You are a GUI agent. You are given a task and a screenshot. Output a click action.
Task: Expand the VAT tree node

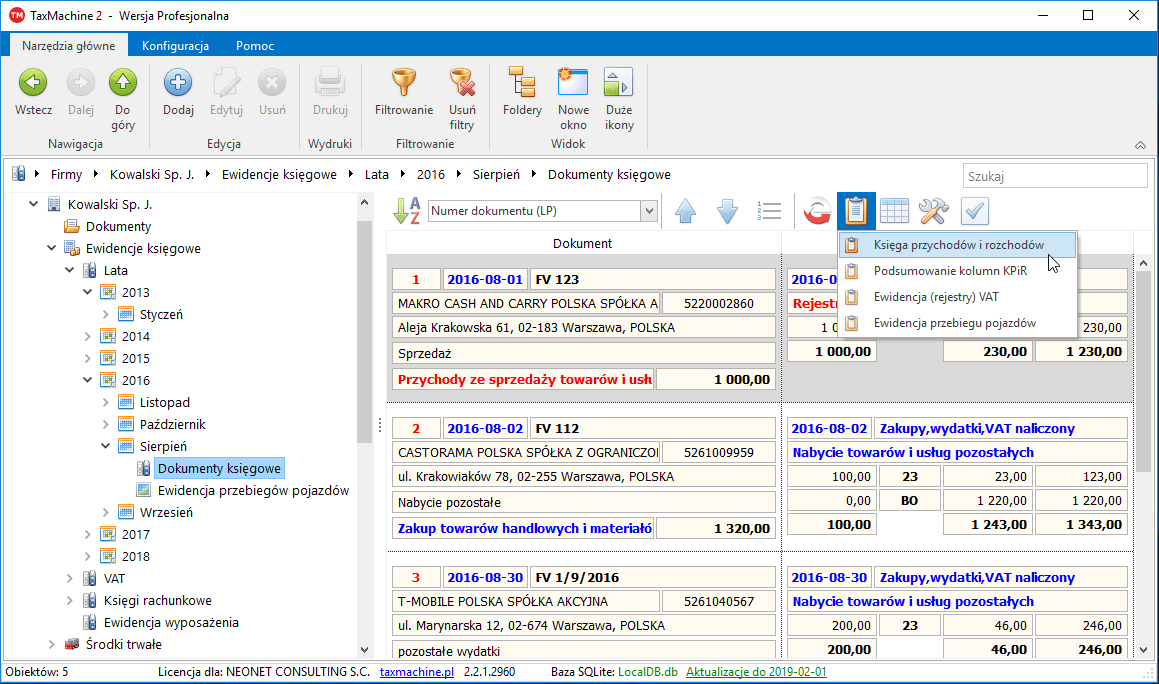coord(70,578)
